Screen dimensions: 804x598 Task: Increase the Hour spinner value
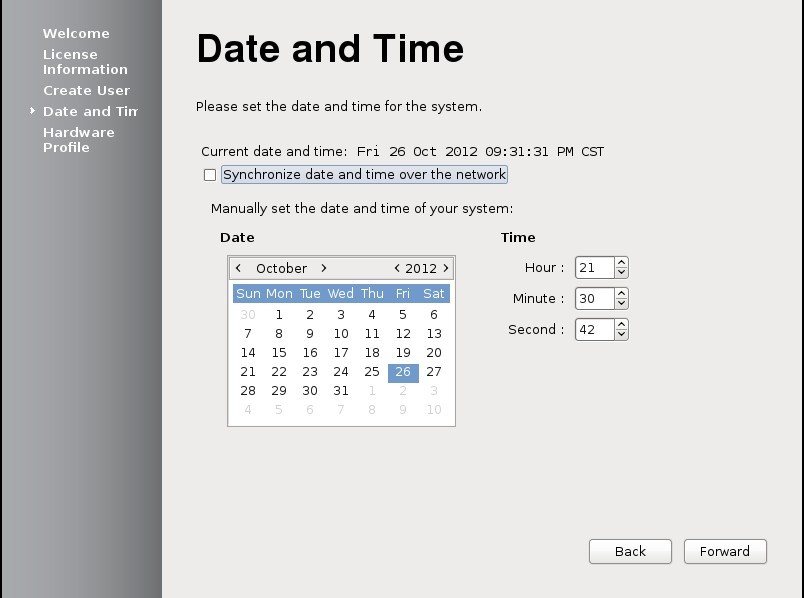(621, 263)
